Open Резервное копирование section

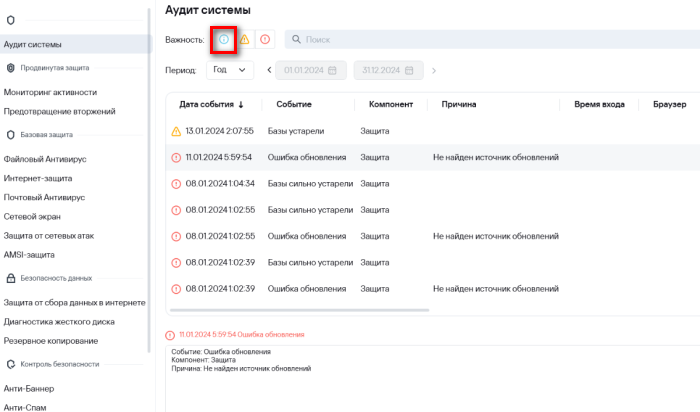[51, 341]
